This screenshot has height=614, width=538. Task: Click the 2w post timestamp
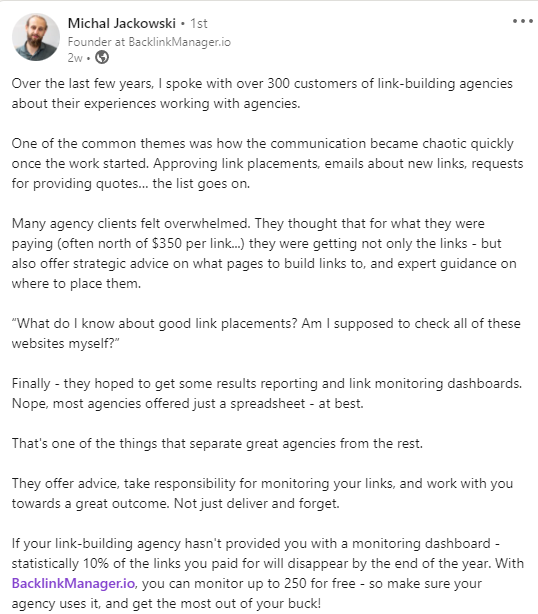[75, 58]
